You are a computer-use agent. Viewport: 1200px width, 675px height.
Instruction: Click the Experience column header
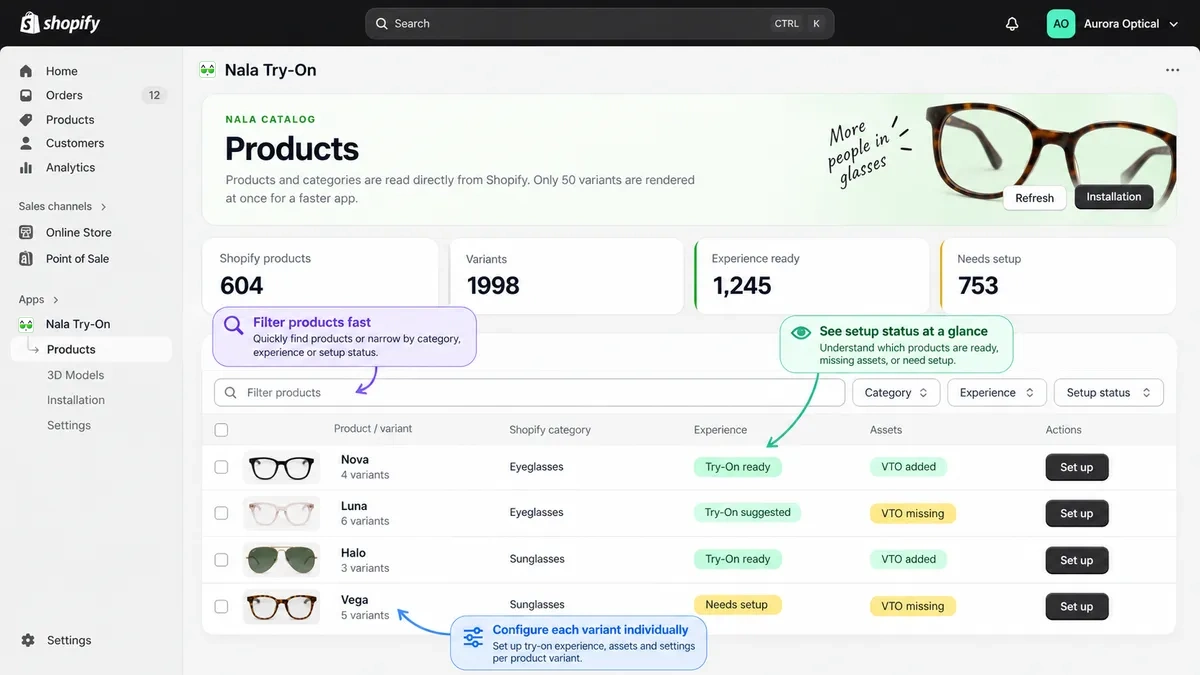(720, 430)
